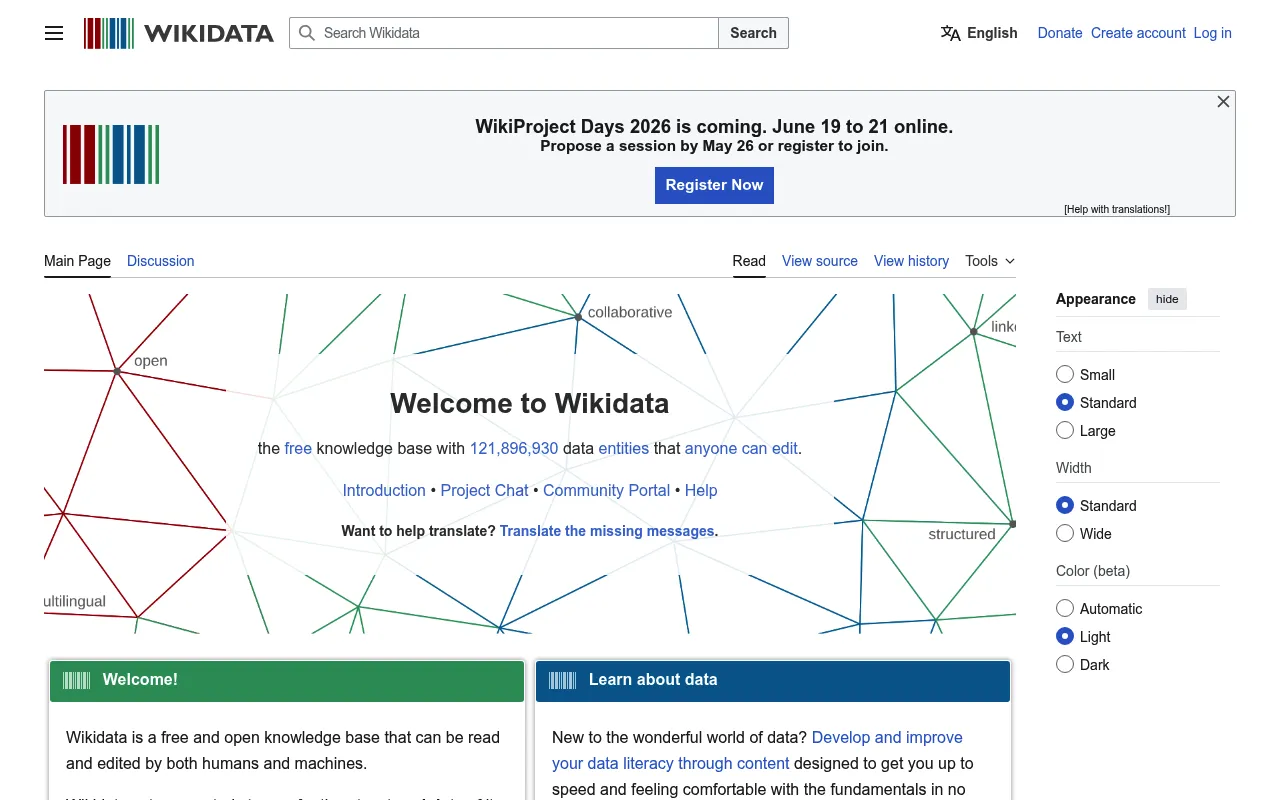Select Dark color mode

(1065, 665)
